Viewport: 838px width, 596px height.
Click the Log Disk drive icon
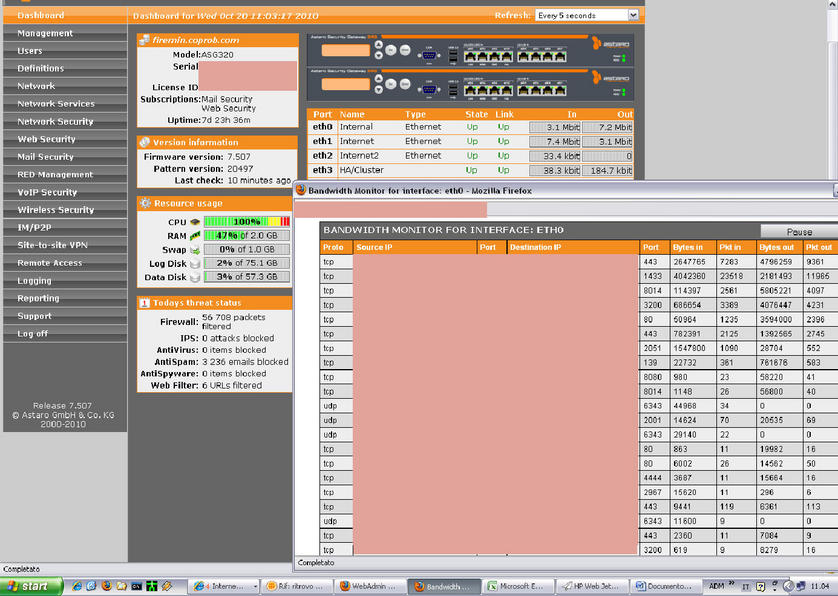point(195,264)
